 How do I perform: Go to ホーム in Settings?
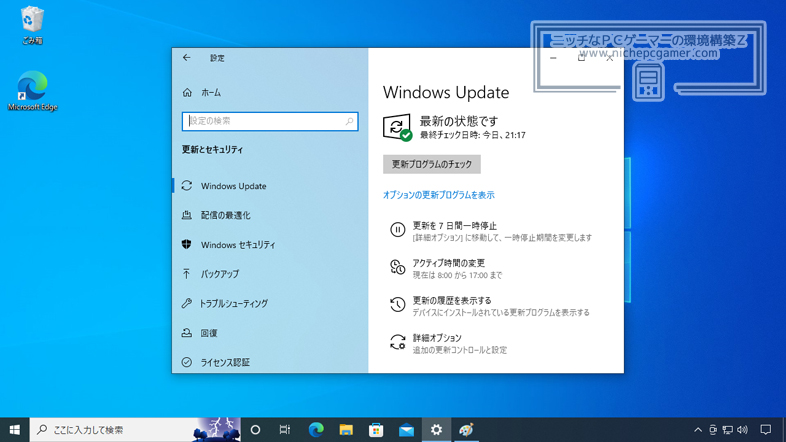211,93
